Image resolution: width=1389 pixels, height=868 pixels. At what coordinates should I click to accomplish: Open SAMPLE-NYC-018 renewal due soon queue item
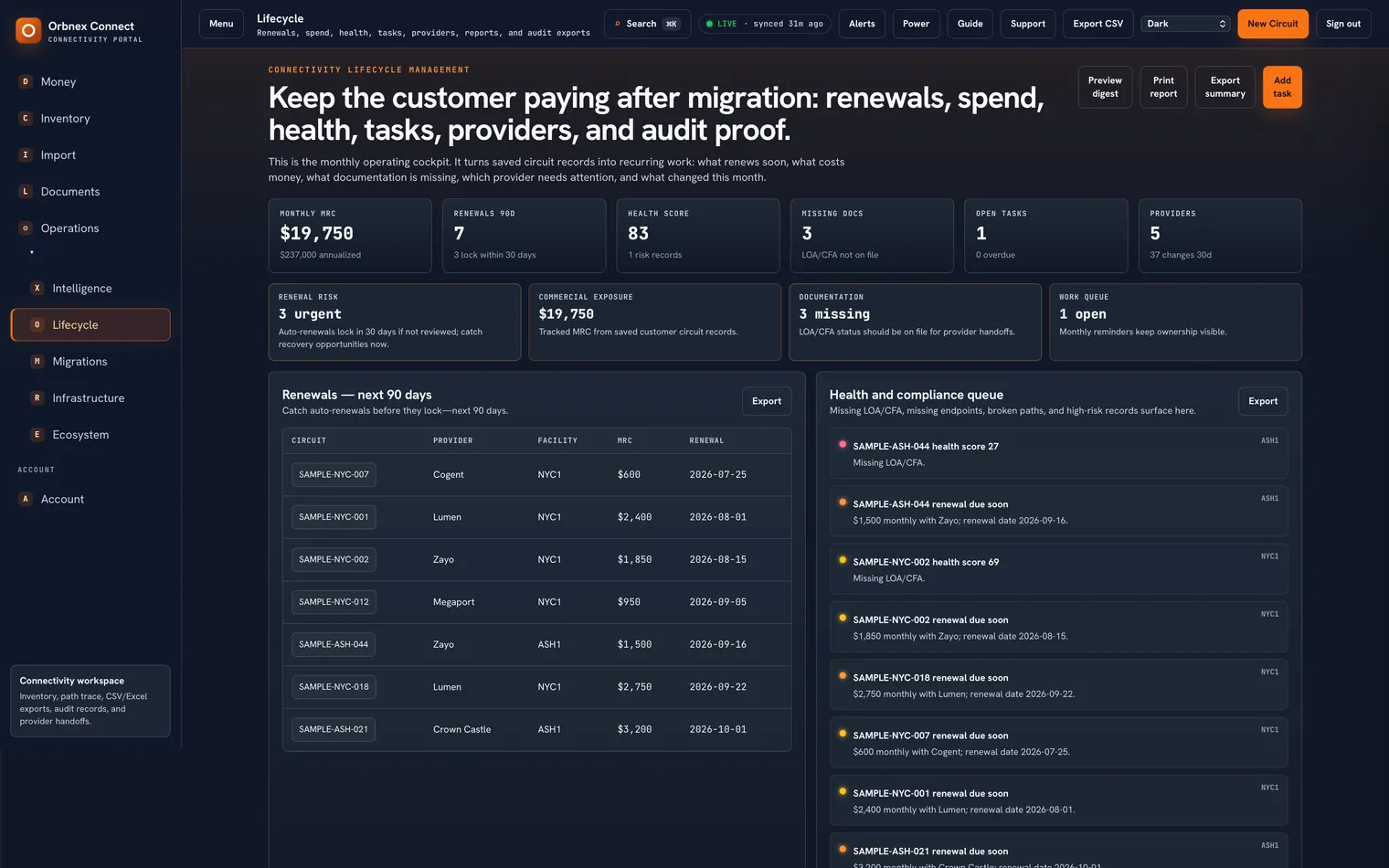click(1058, 685)
